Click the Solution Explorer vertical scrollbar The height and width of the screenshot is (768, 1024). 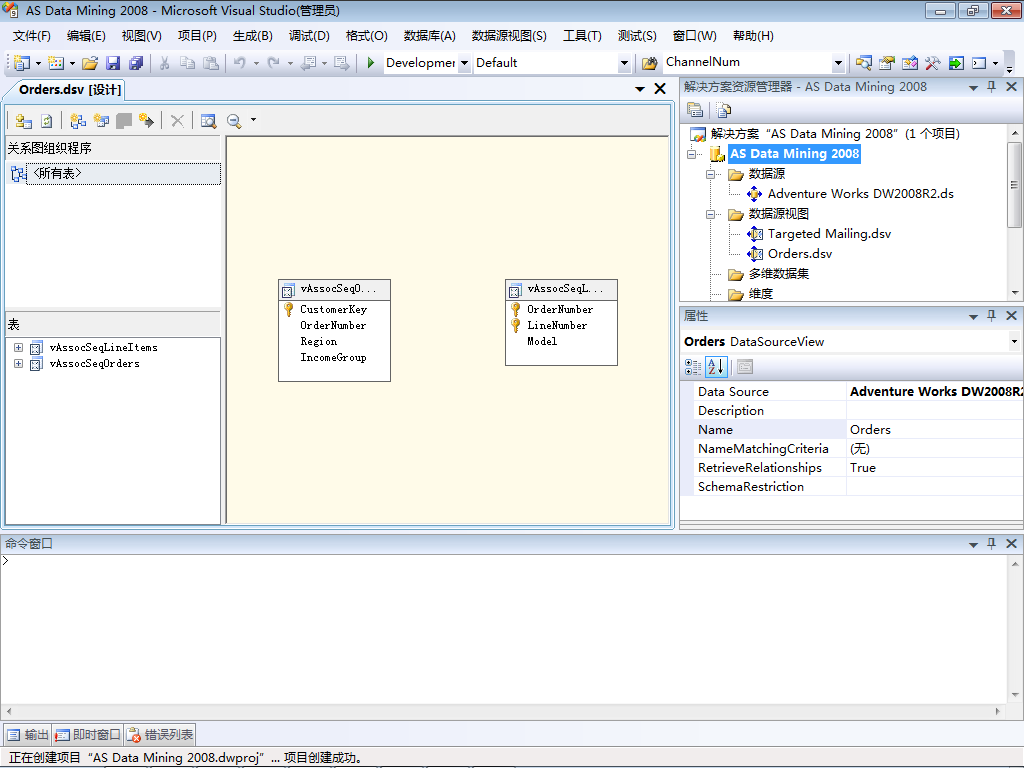tap(1014, 213)
